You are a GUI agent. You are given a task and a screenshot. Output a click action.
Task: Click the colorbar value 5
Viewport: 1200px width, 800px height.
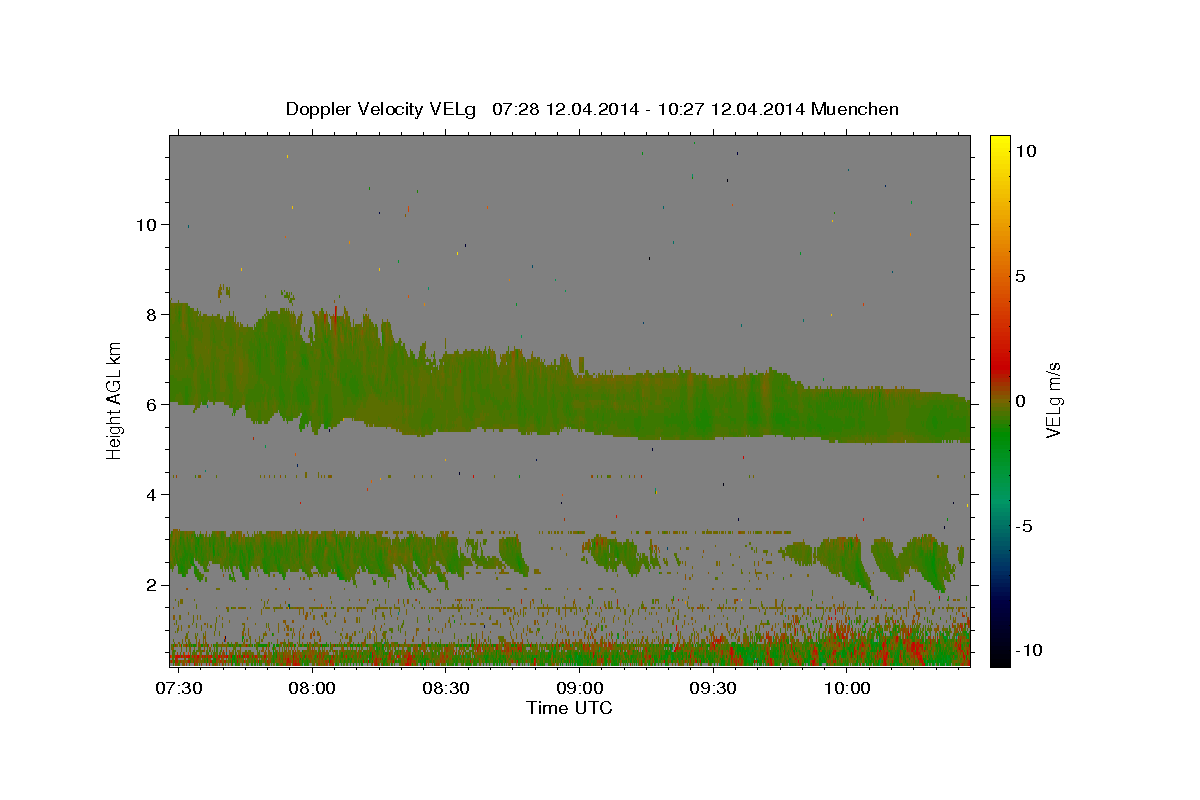pos(1020,276)
